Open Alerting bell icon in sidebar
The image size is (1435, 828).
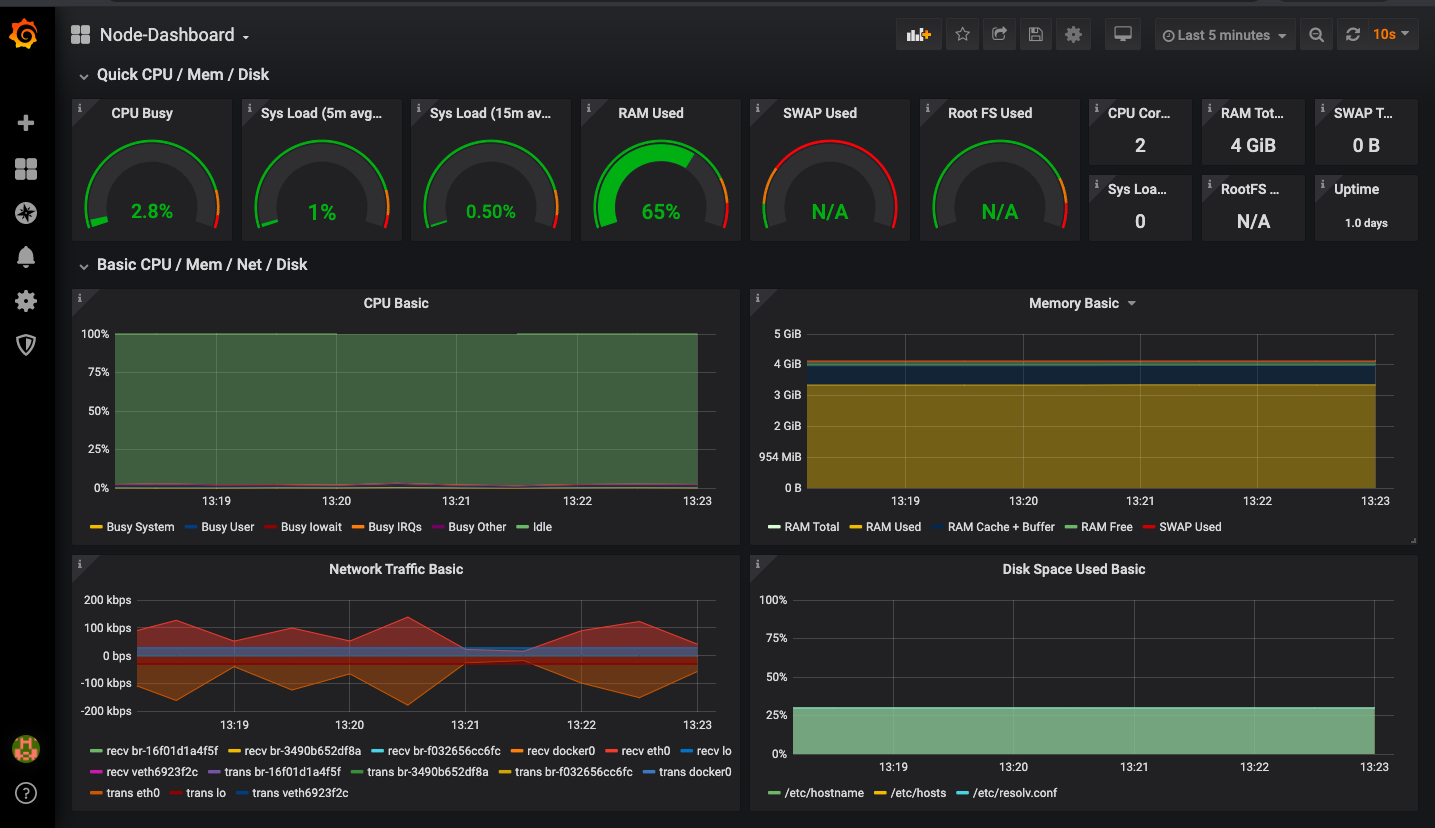26,257
